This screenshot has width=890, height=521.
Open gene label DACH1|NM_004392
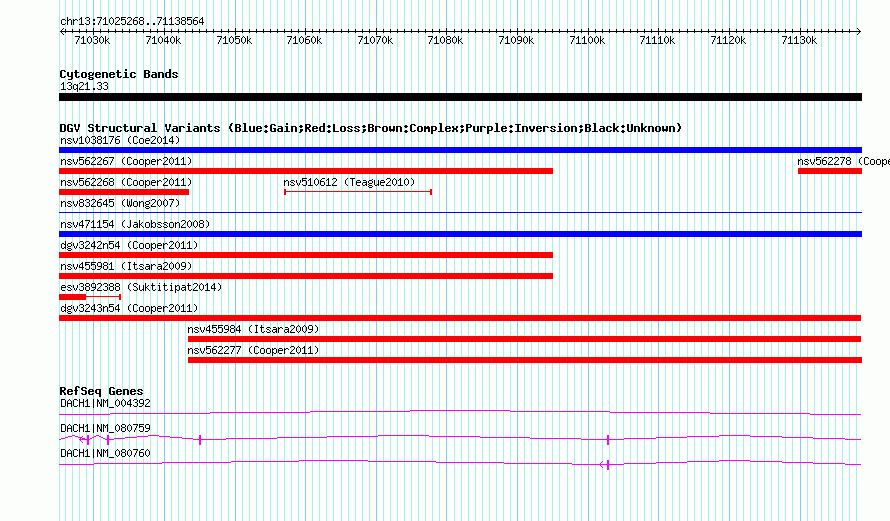click(106, 404)
